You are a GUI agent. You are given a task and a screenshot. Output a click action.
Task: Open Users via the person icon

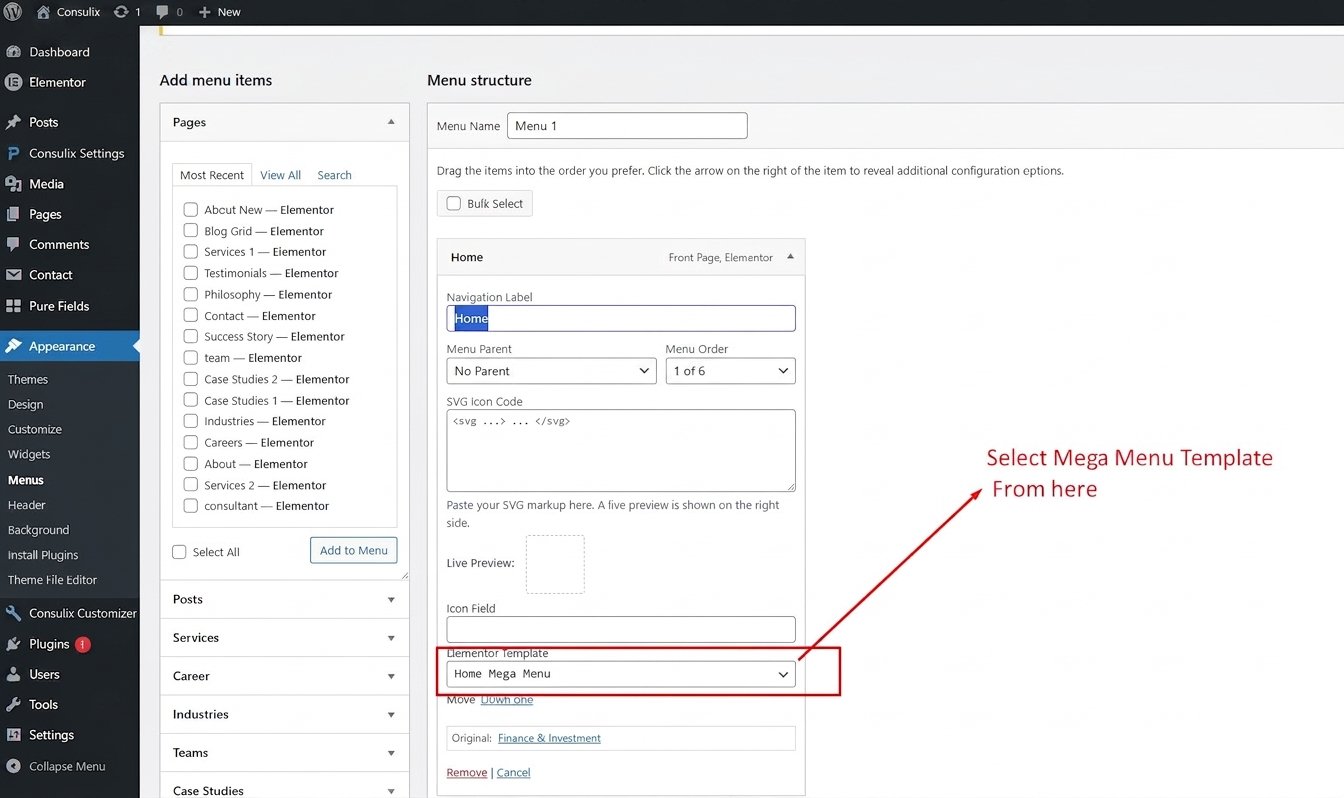pyautogui.click(x=13, y=674)
